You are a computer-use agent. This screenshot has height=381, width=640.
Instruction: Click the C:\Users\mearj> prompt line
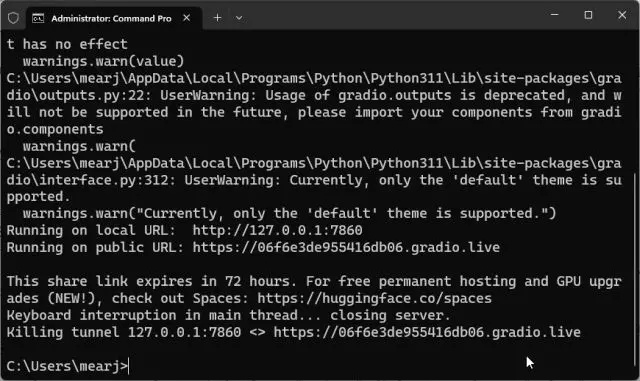coord(67,366)
